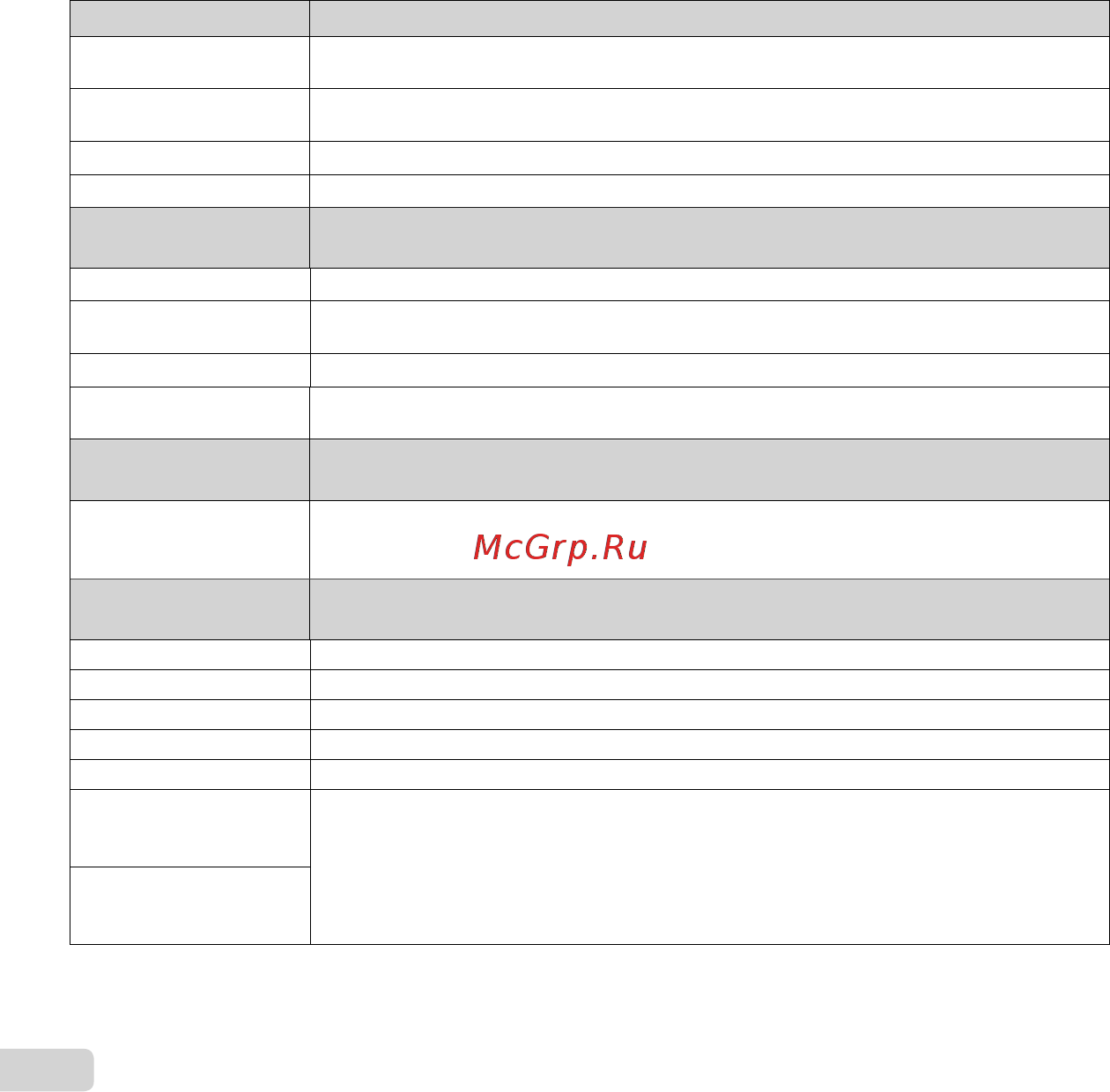Viewport: 1110px width, 1092px height.
Task: Select the narrow cell of the fourth gray band
Action: [x=189, y=609]
